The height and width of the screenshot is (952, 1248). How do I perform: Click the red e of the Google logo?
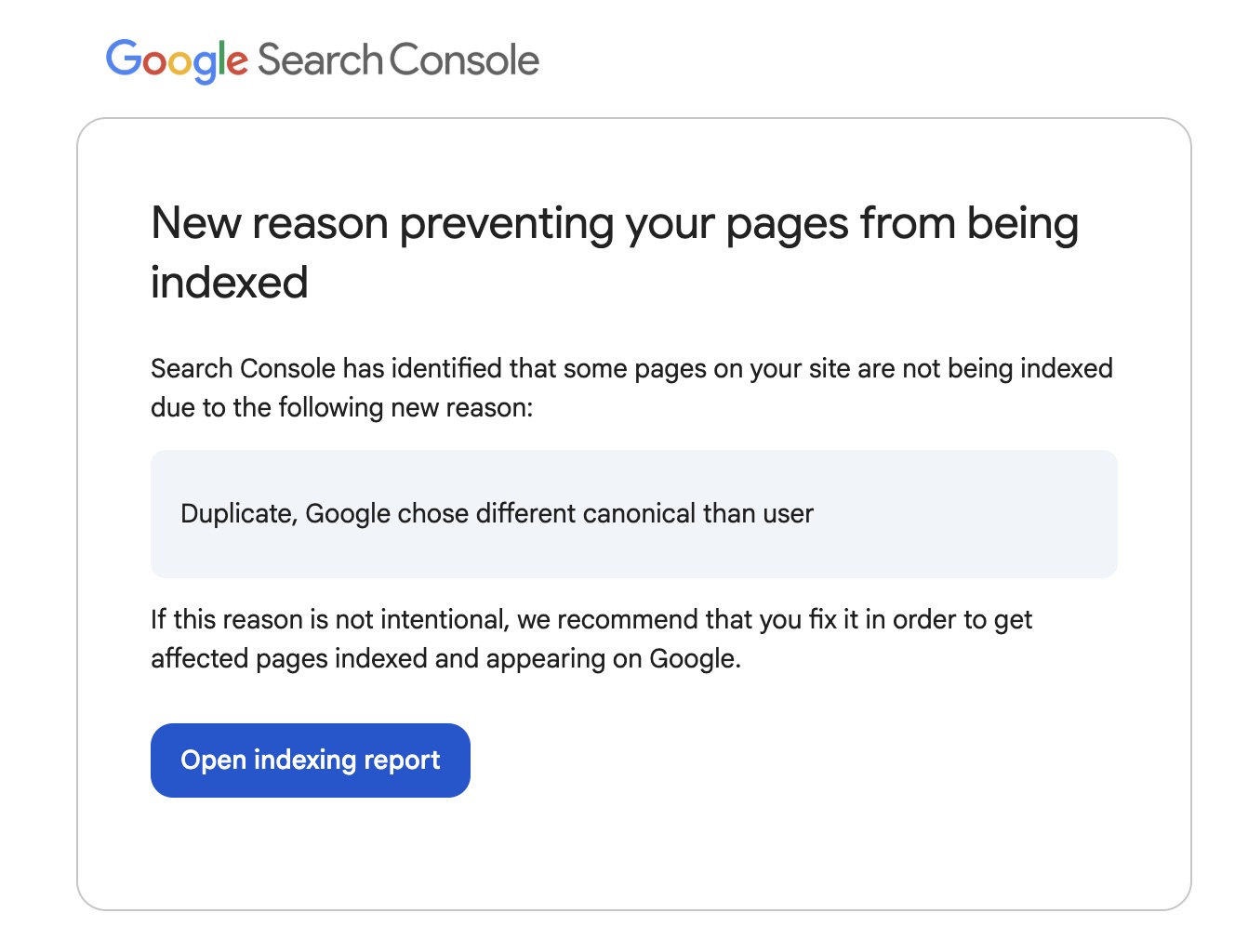pyautogui.click(x=237, y=62)
